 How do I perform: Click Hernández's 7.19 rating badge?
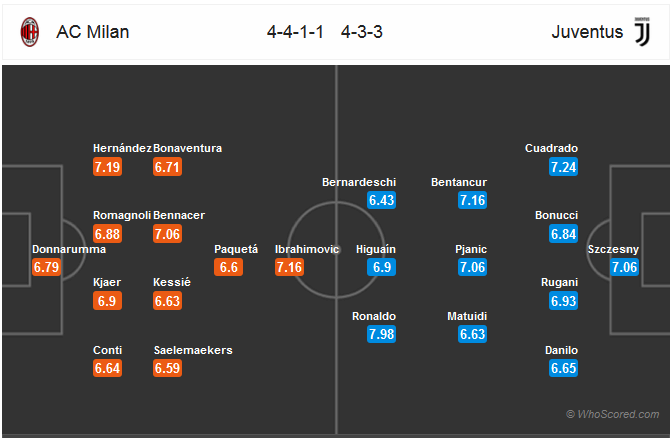click(x=107, y=167)
